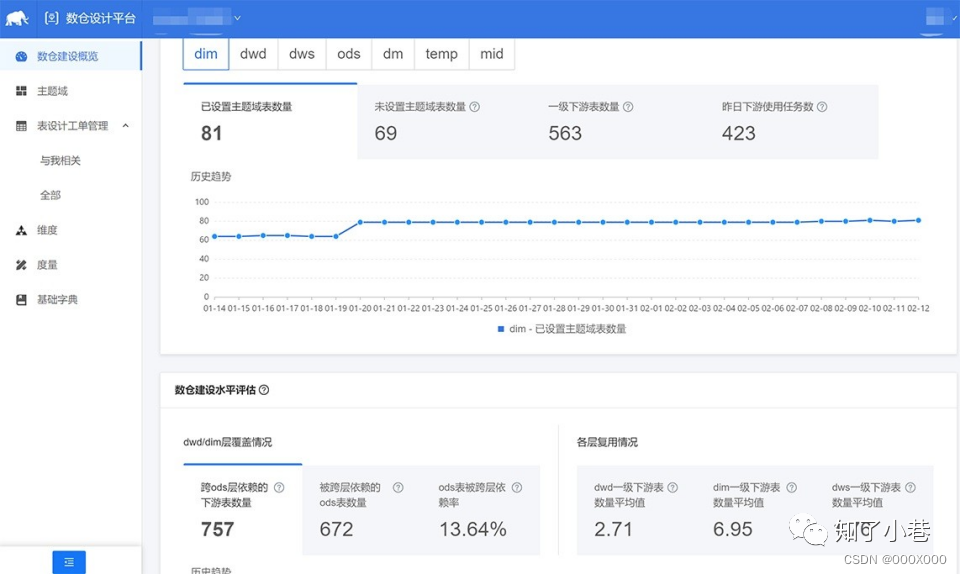Click help icon beside dws一级下游表
The image size is (962, 574).
910,488
